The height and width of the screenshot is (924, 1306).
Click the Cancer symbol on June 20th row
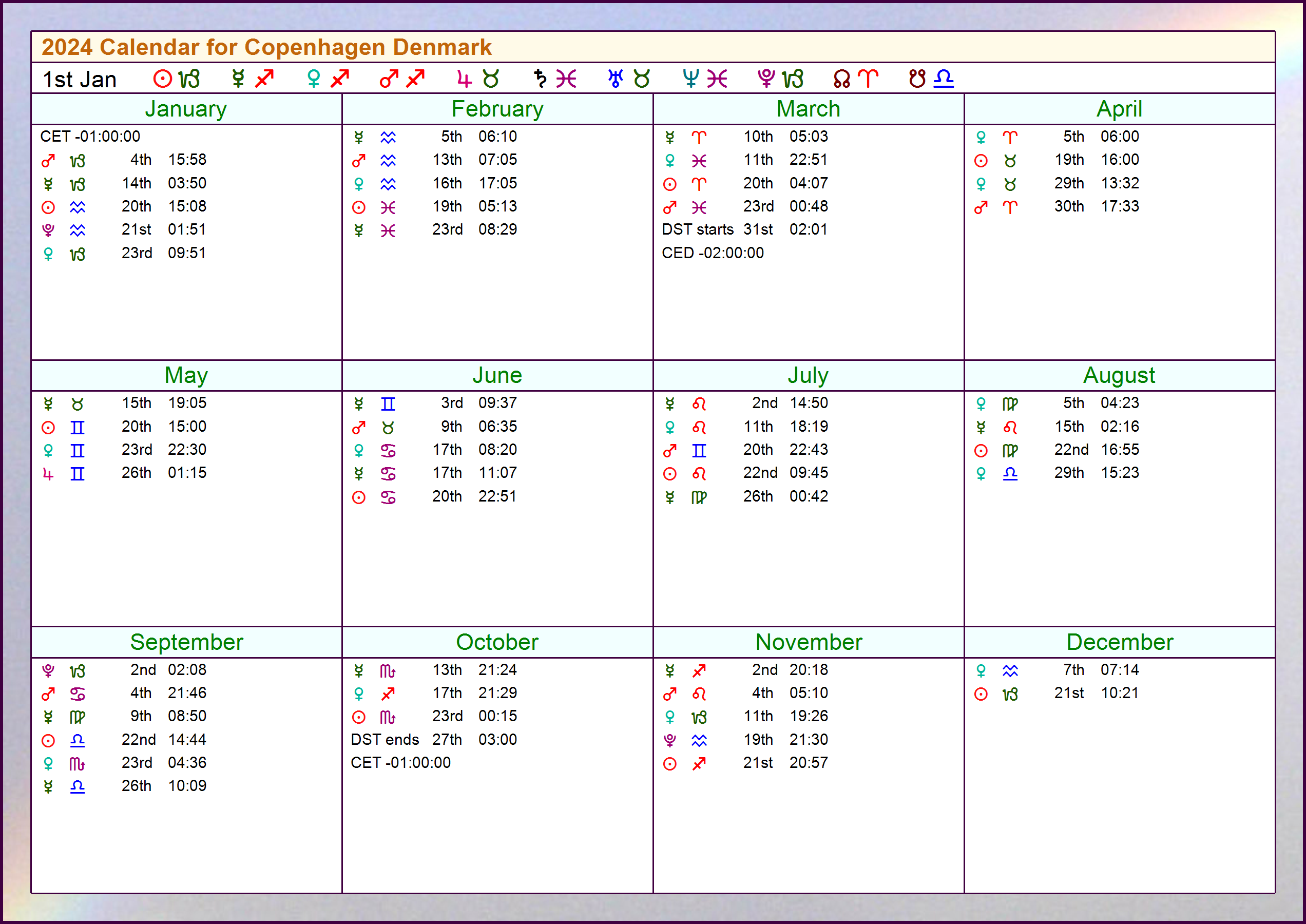click(x=388, y=497)
